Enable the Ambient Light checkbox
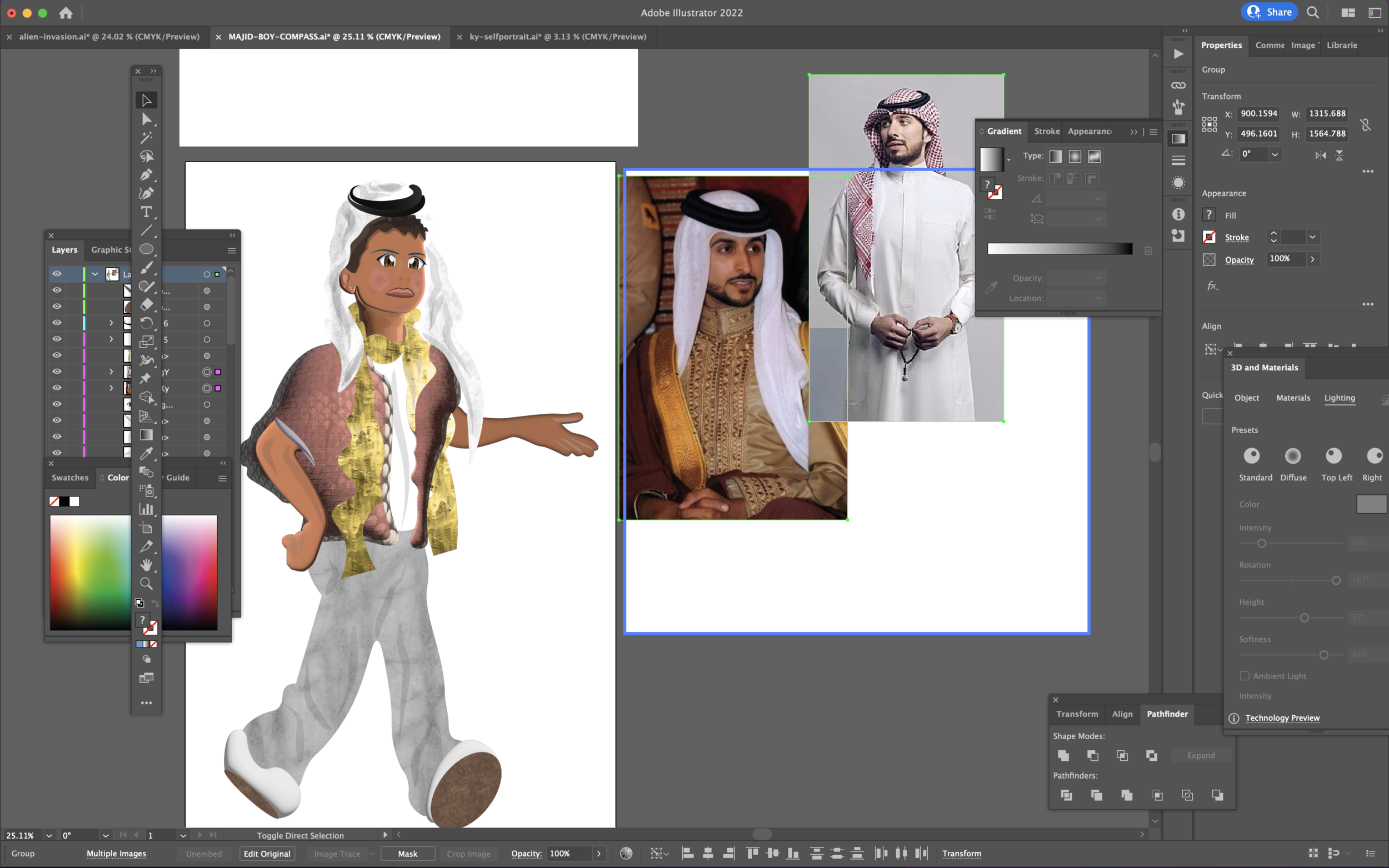 [x=1245, y=676]
